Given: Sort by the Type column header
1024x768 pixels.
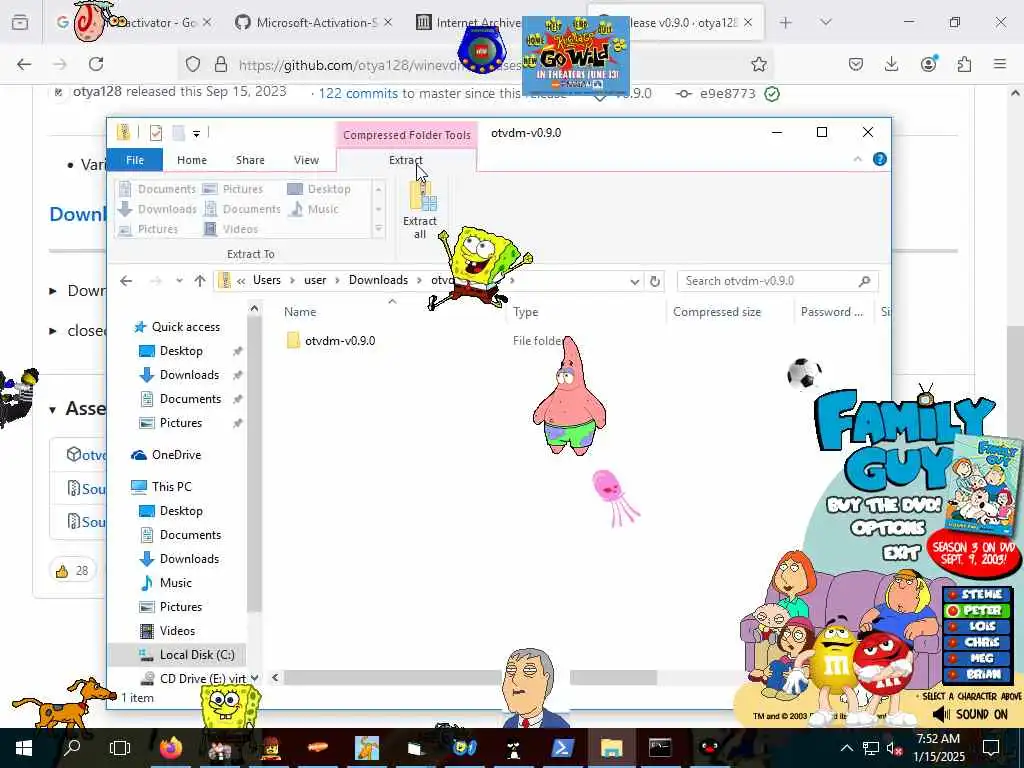Looking at the screenshot, I should 525,312.
